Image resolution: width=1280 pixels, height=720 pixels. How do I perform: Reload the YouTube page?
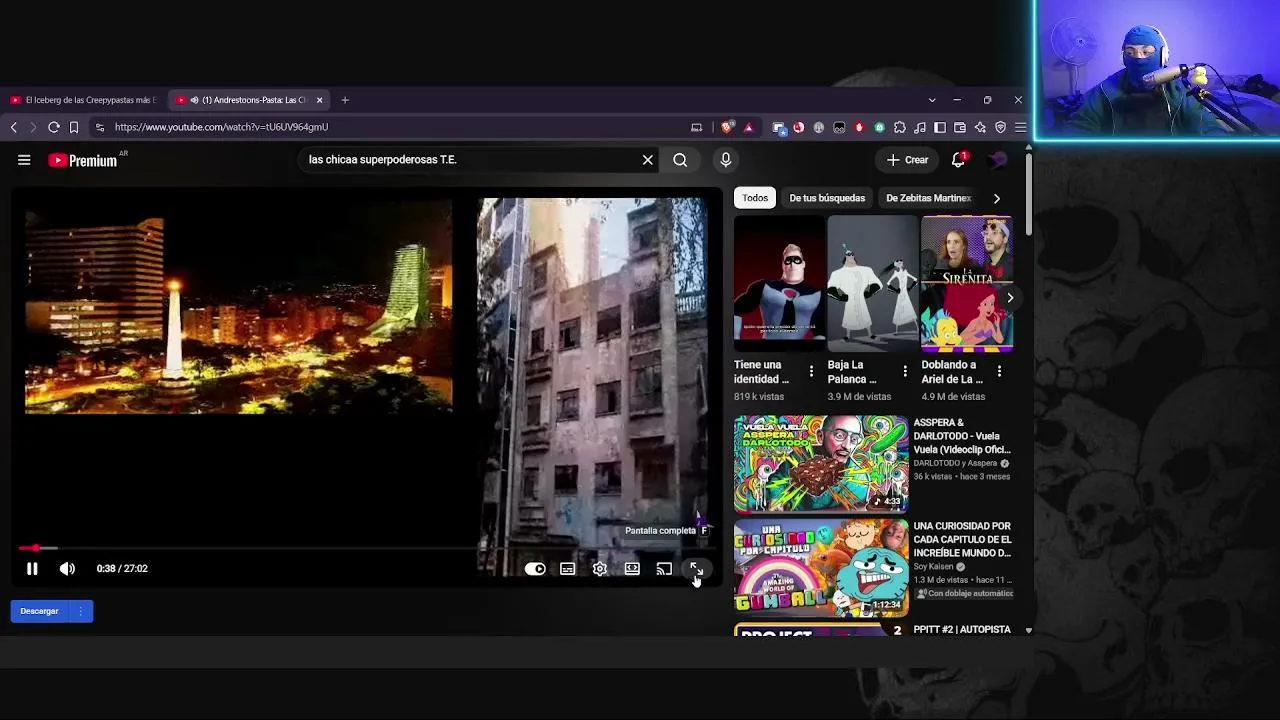54,127
